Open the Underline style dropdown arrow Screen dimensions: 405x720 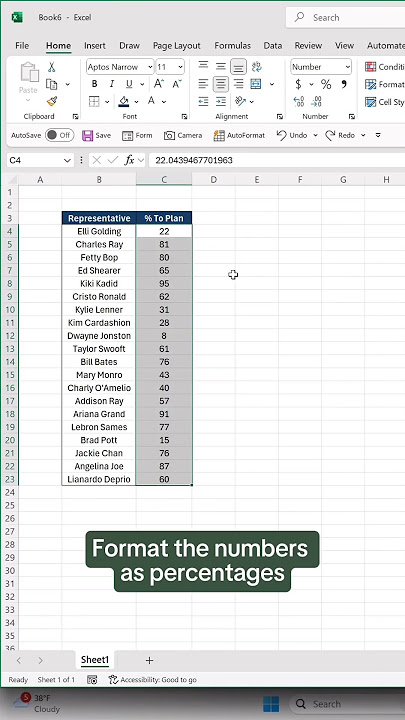[x=142, y=84]
